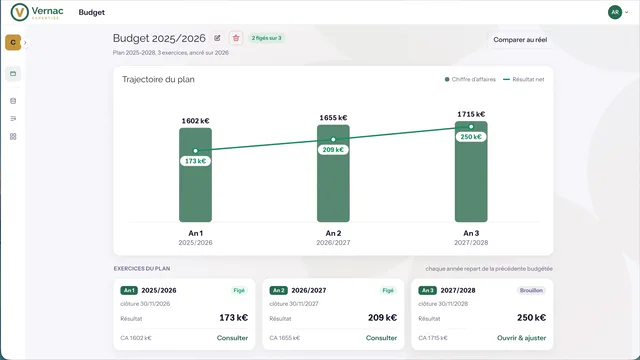Click the 1602 k€ bar value
The height and width of the screenshot is (360, 640).
pos(196,121)
